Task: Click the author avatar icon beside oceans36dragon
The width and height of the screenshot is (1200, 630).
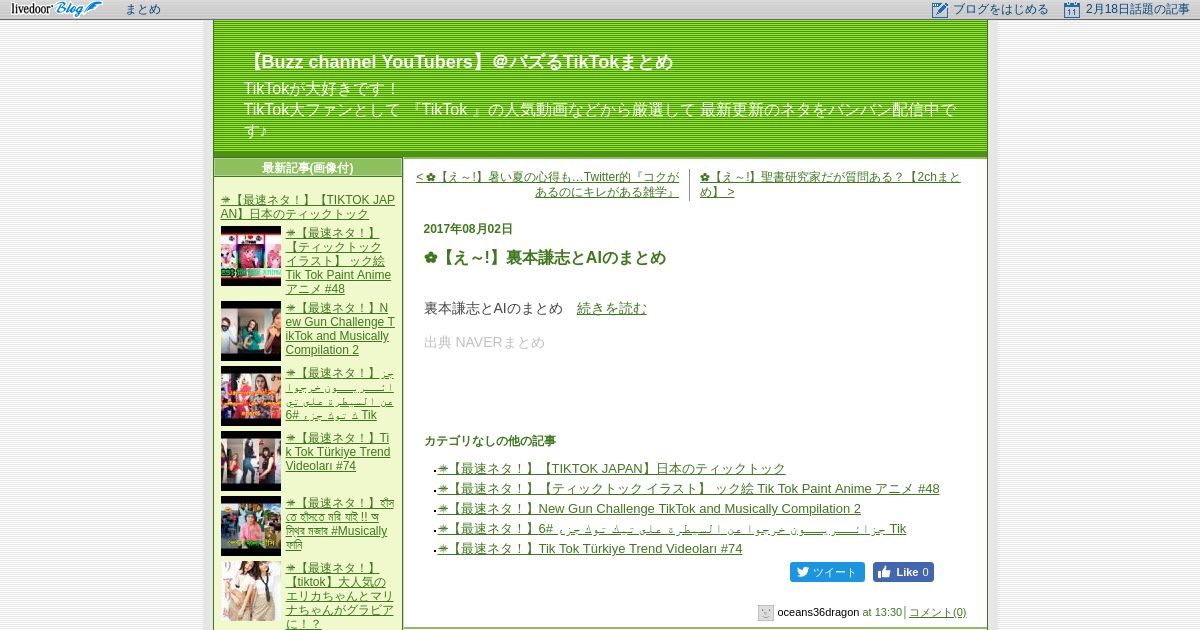Action: [766, 613]
